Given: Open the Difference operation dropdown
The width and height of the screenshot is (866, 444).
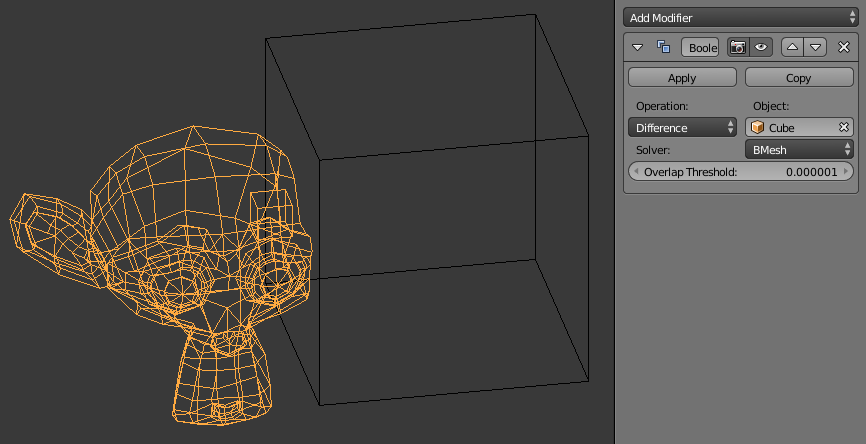Looking at the screenshot, I should click(682, 128).
